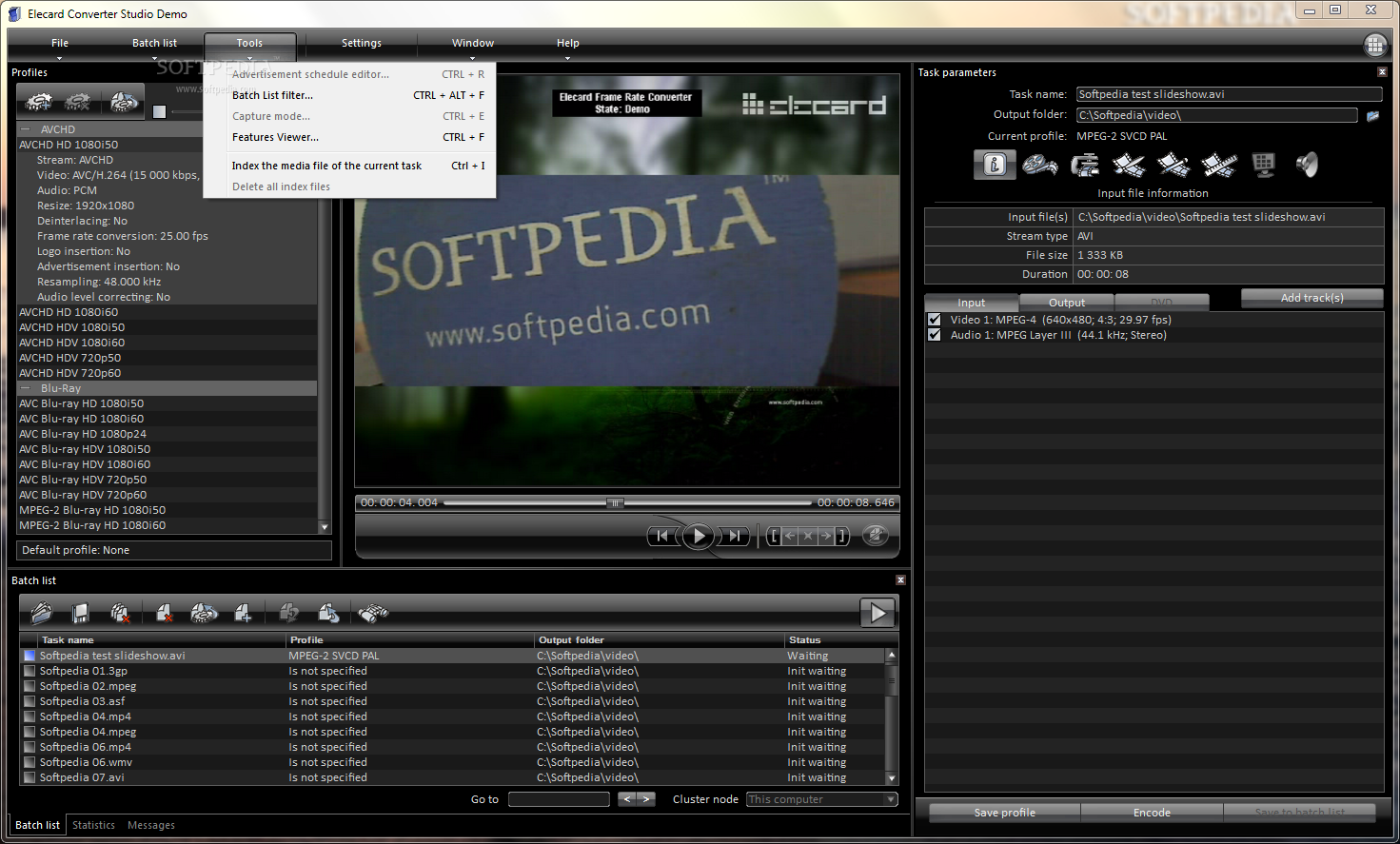Viewport: 1400px width, 844px height.
Task: Select MPEG-2 Blu-ray HD 1080i50 profile
Action: [92, 510]
